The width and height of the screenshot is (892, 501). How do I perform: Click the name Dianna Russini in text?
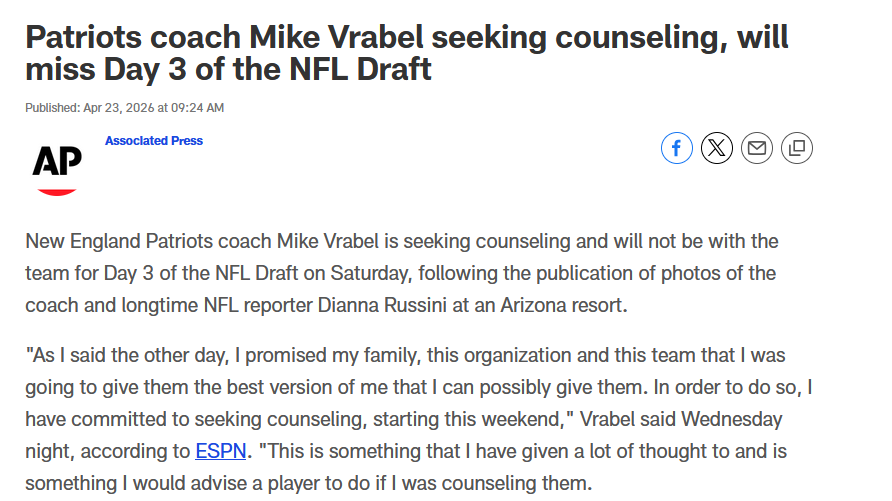tap(382, 305)
